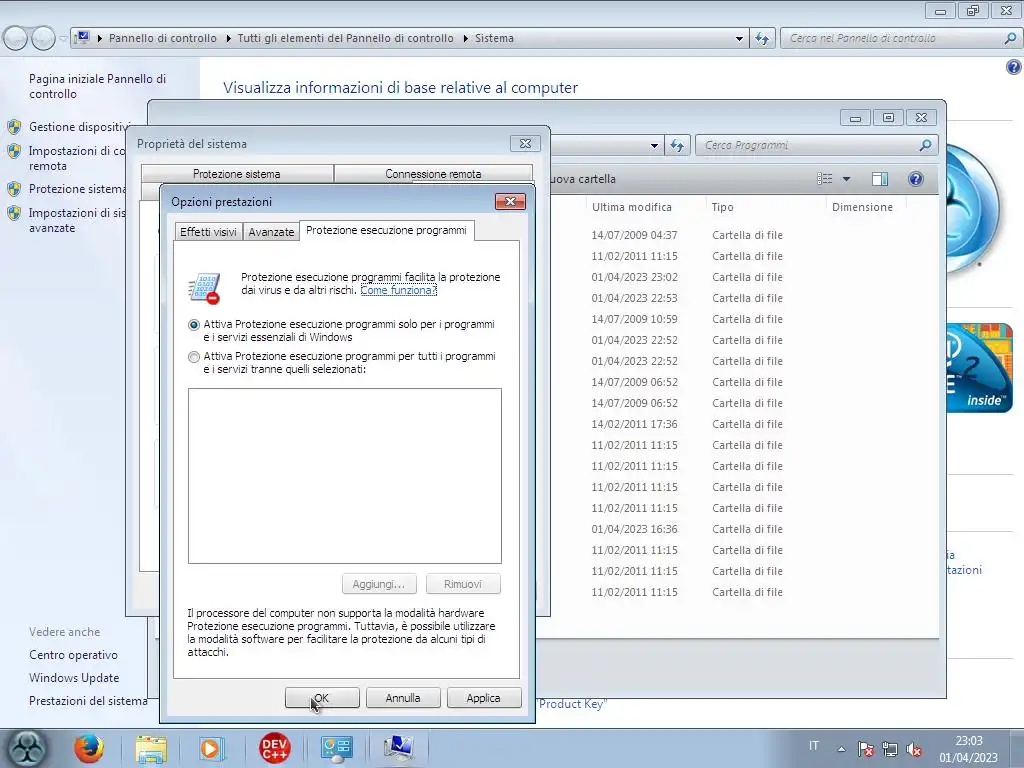Open Pagina iniziale Pannello di controllo
The height and width of the screenshot is (768, 1024).
click(x=97, y=86)
